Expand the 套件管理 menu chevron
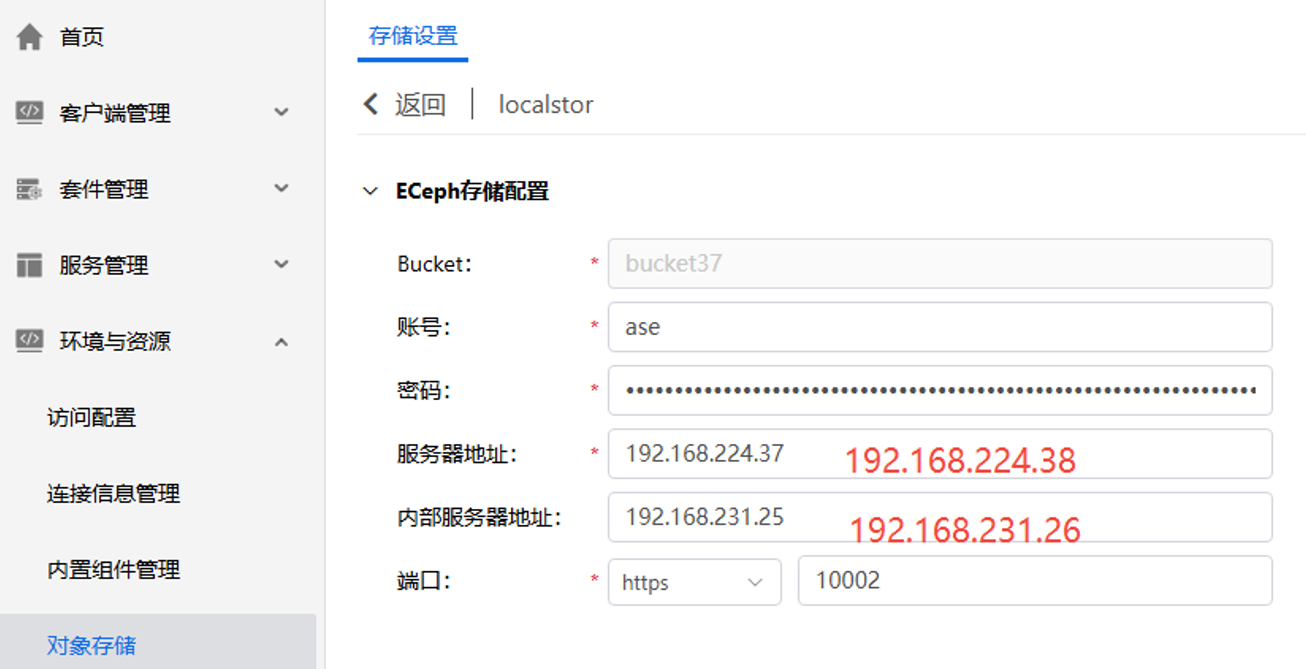 pyautogui.click(x=282, y=189)
